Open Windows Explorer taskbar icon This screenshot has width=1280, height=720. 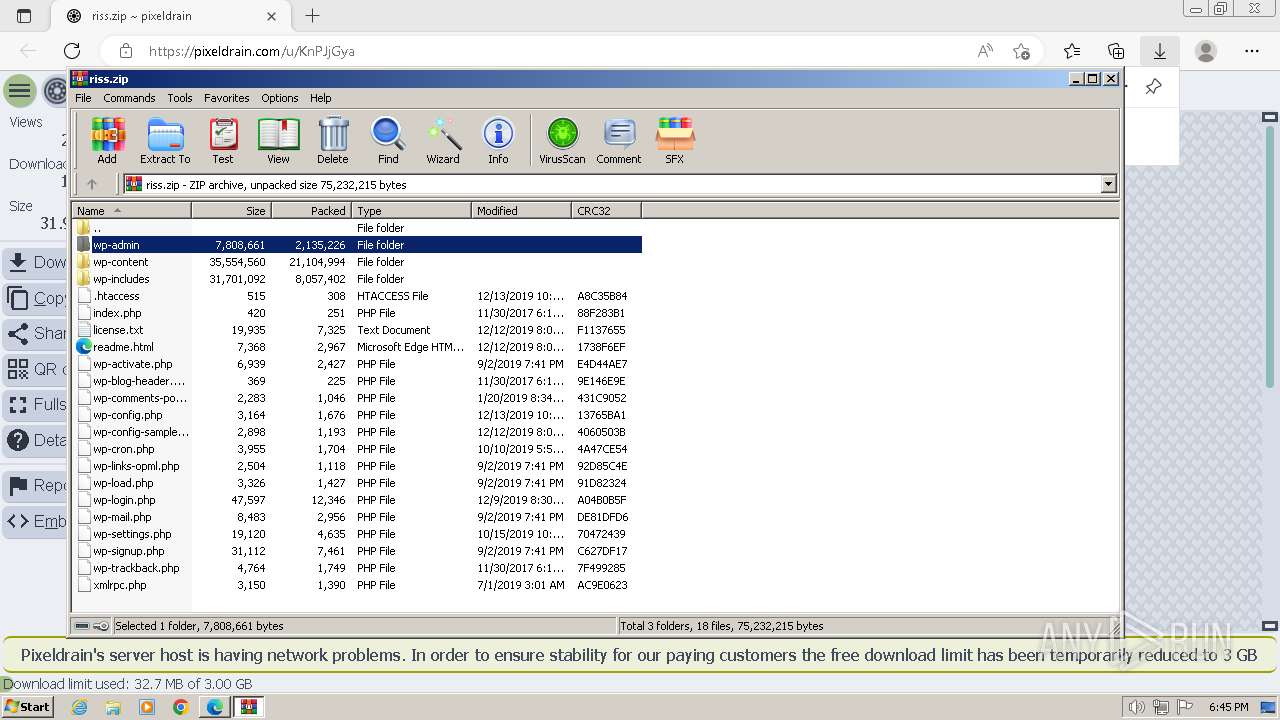coord(113,707)
